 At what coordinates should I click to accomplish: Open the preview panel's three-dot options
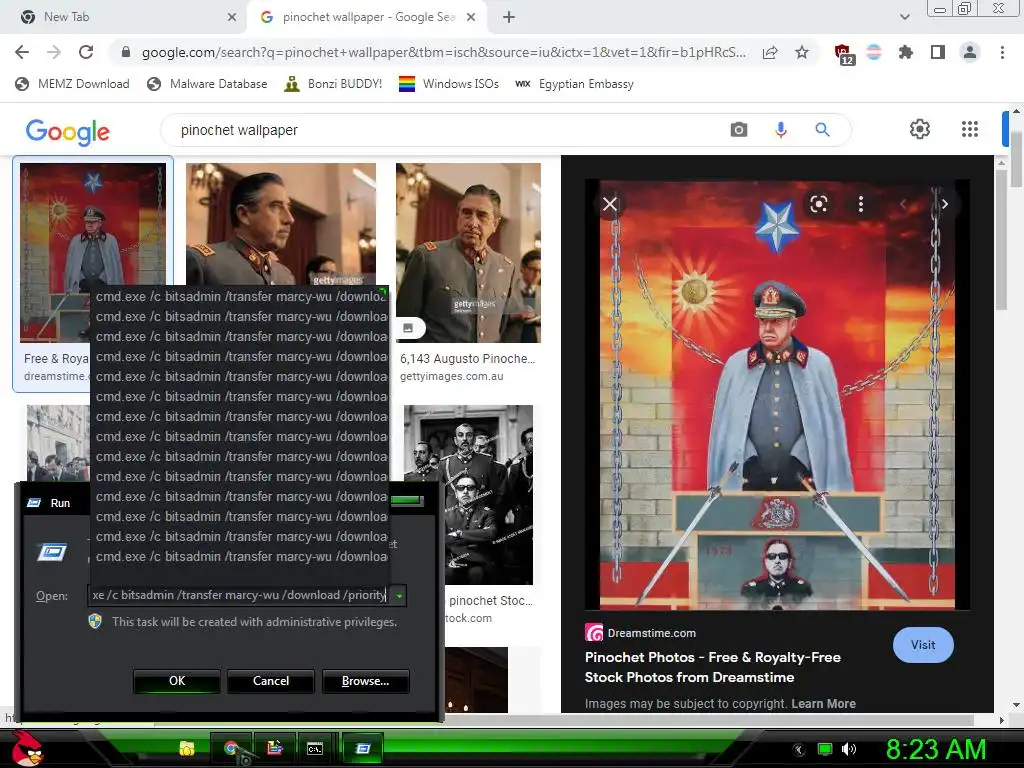tap(861, 204)
